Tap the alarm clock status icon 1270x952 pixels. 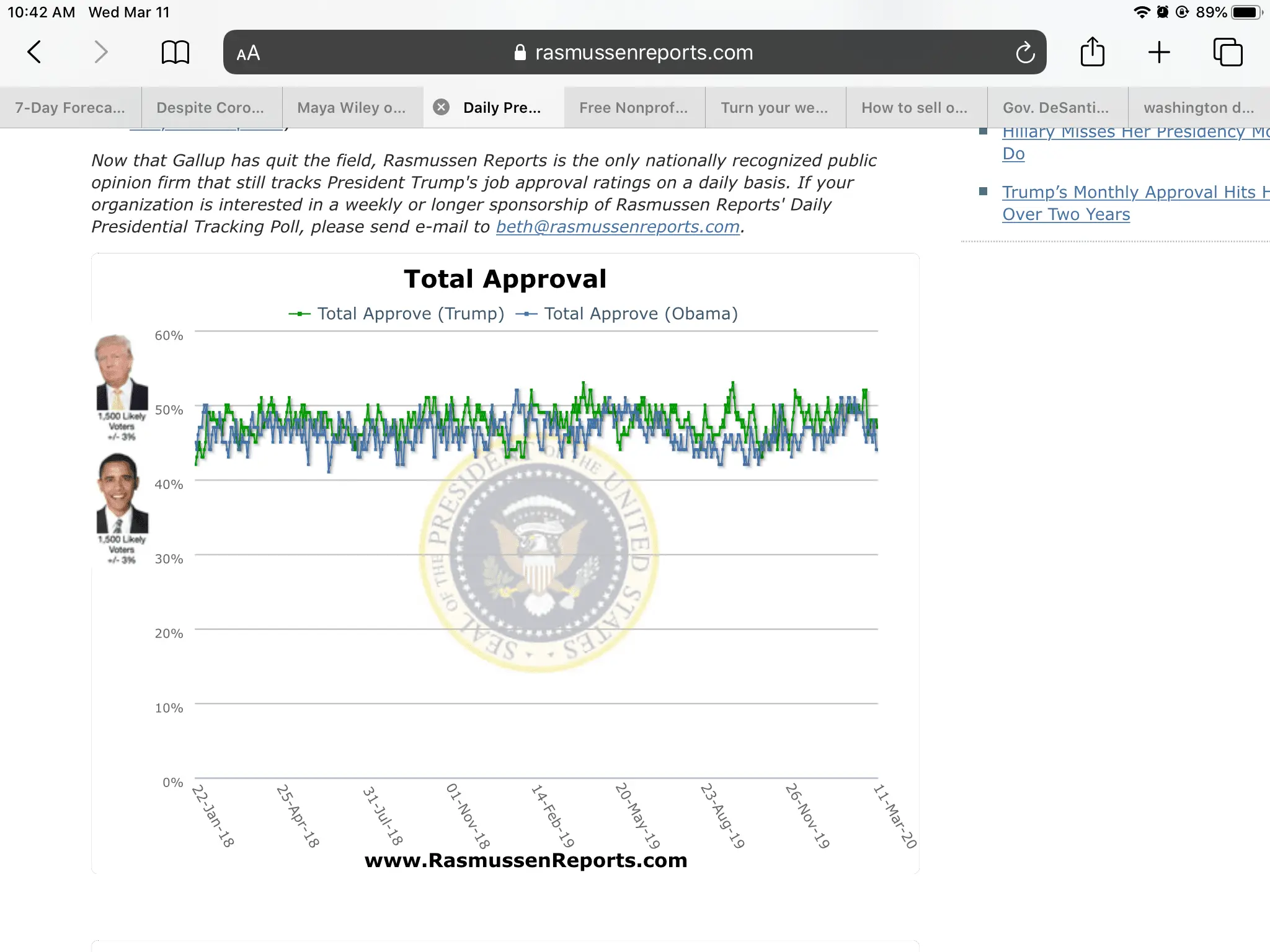coord(1163,12)
